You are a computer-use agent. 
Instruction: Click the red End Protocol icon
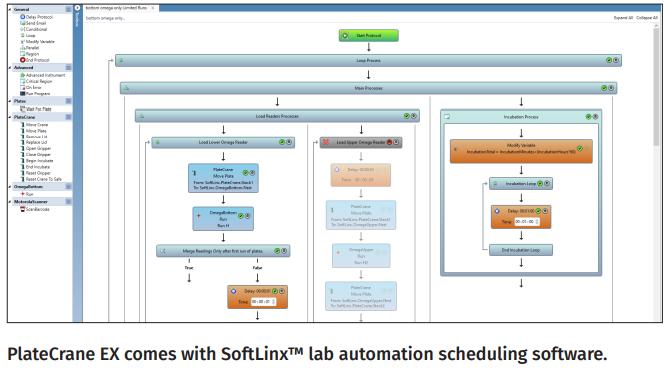pyautogui.click(x=23, y=60)
